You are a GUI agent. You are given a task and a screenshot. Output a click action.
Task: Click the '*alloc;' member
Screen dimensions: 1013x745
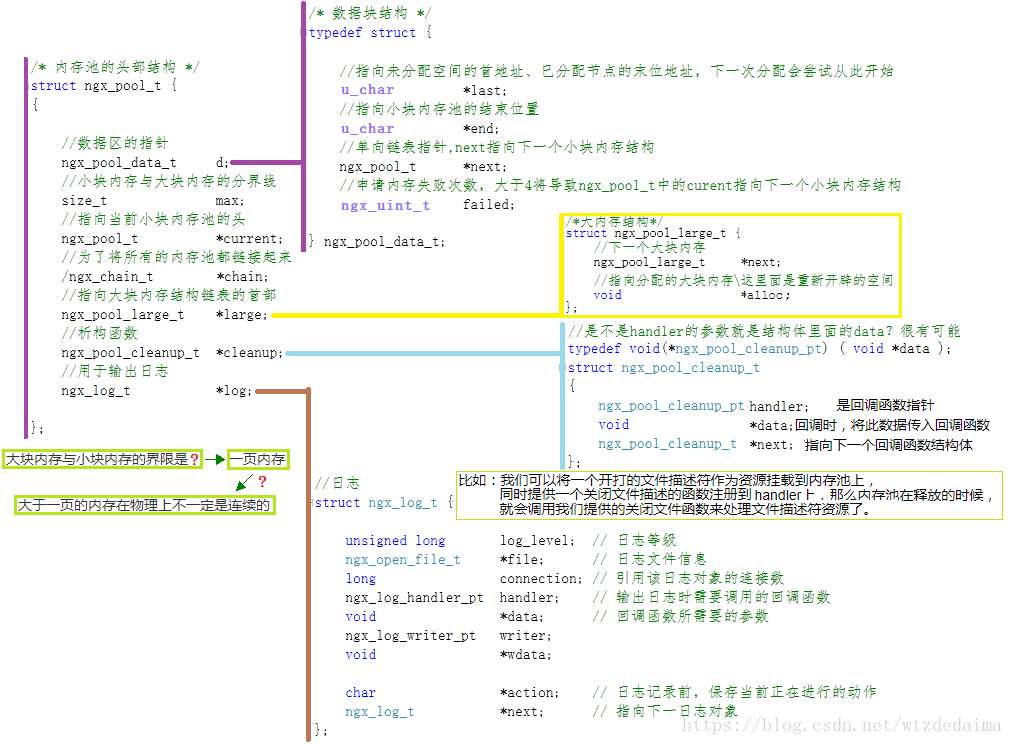(x=765, y=295)
